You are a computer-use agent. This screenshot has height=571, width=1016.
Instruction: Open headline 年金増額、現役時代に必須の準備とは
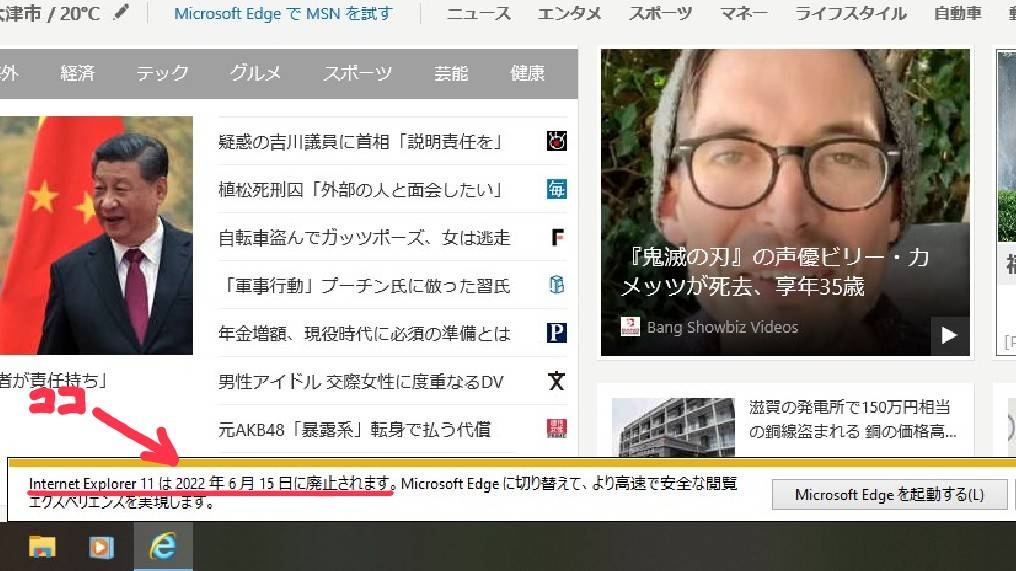coord(365,333)
